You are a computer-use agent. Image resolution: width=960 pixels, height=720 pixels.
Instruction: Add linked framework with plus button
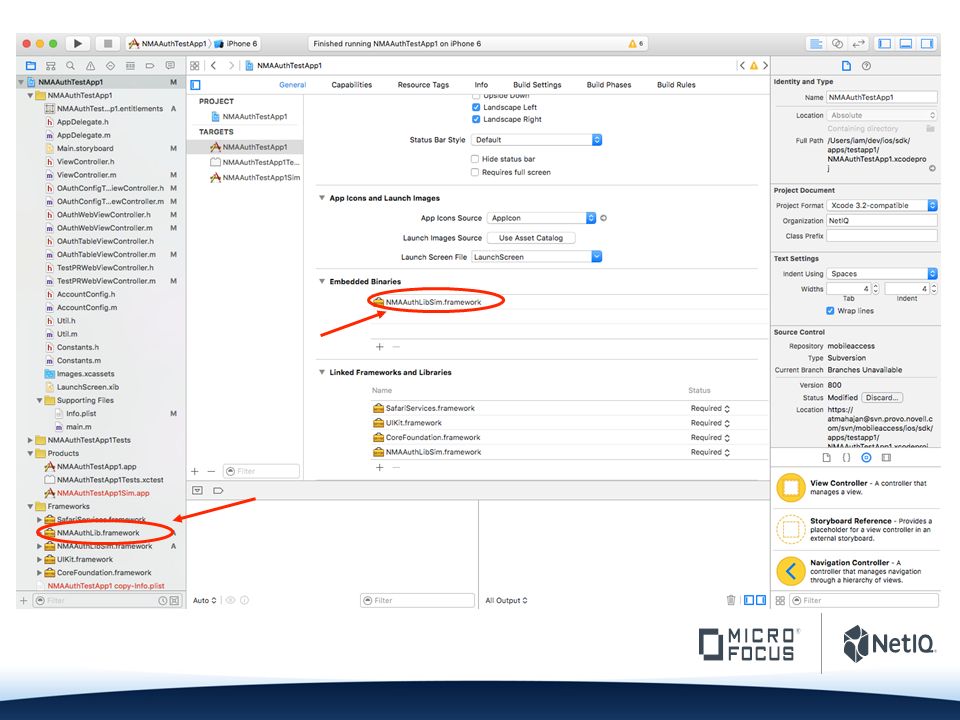coord(380,467)
